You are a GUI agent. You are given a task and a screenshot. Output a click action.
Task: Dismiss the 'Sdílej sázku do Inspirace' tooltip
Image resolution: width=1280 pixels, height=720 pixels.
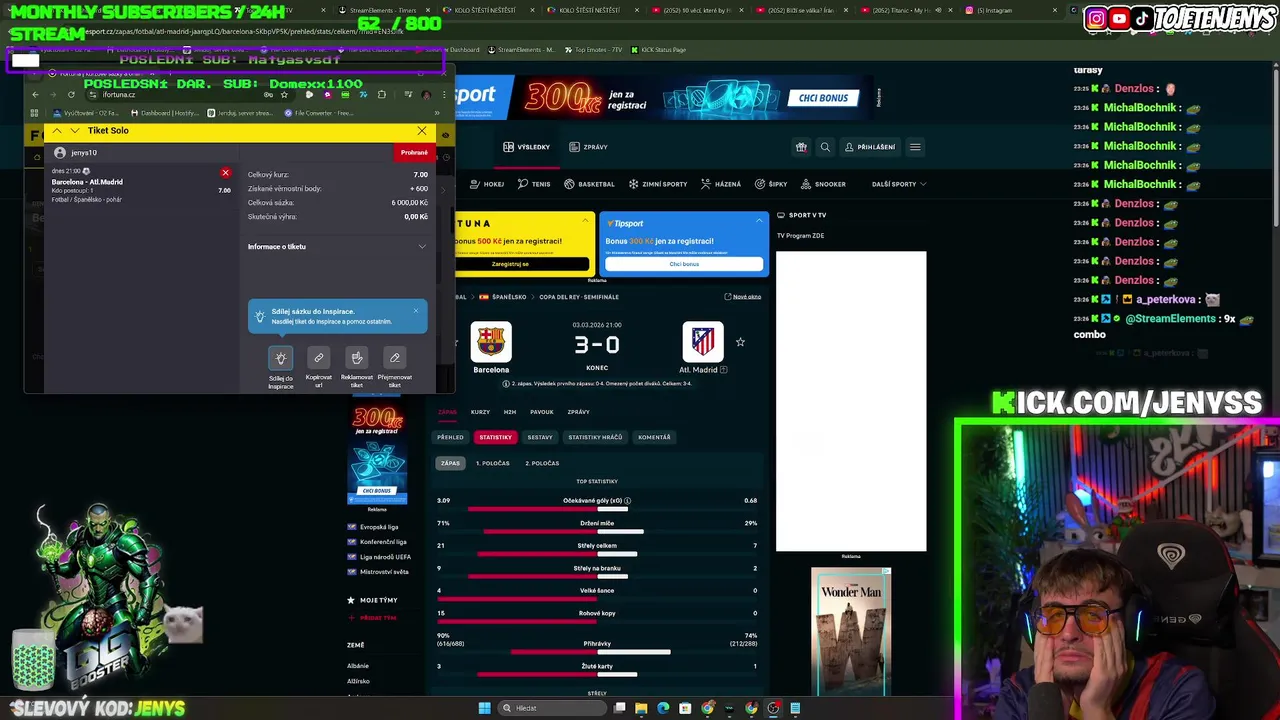(x=416, y=311)
